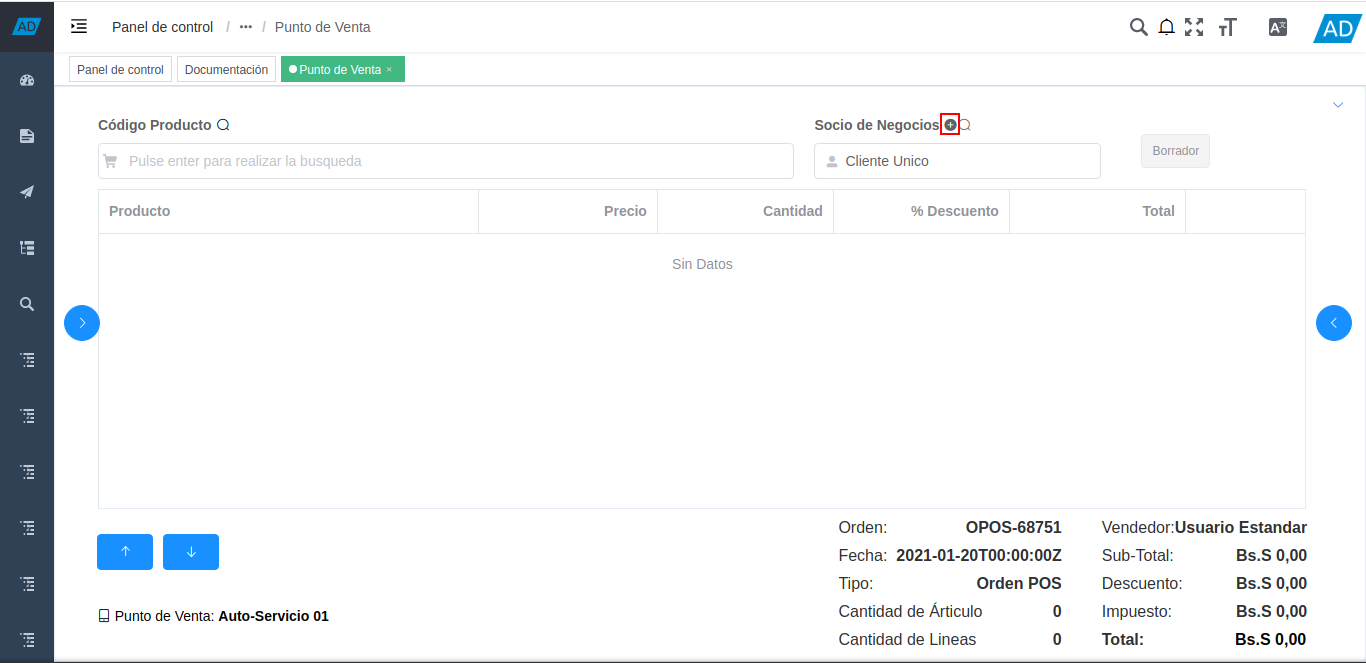1366x663 pixels.
Task: Click the Cantidad de Lineas label
Action: (x=907, y=639)
